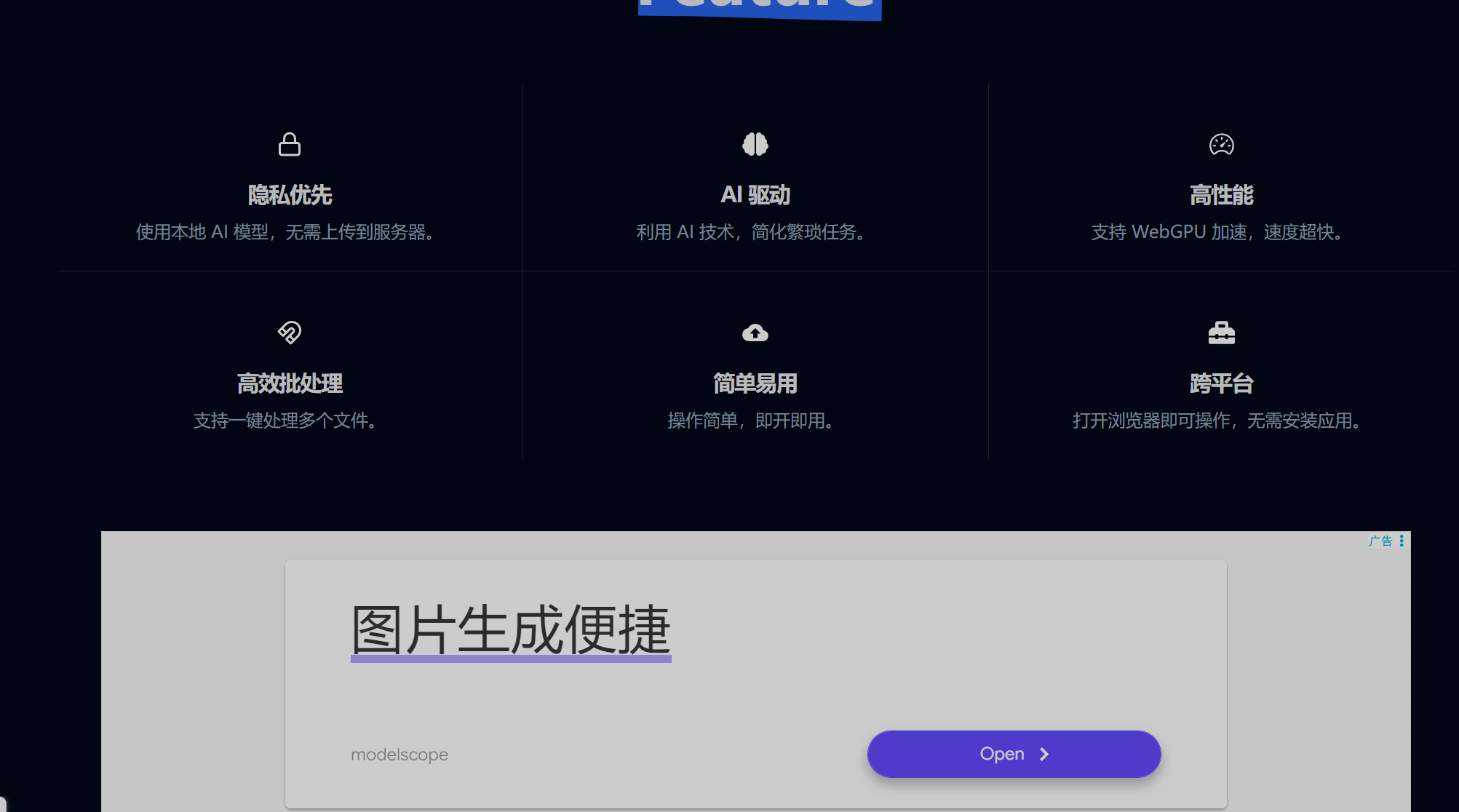Click the arrow icon inside the Open button
This screenshot has height=812, width=1459.
point(1045,754)
